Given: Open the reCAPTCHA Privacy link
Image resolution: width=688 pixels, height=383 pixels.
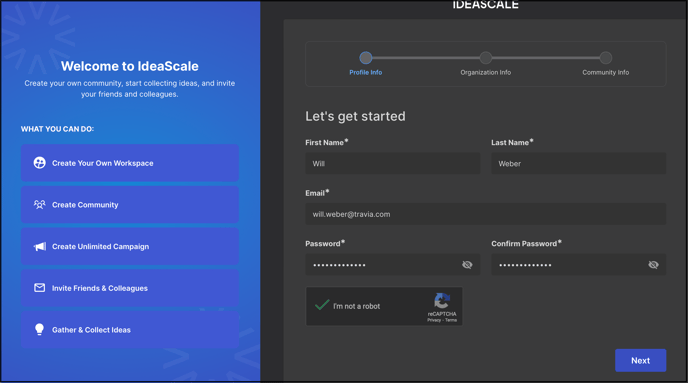Looking at the screenshot, I should click(x=434, y=320).
